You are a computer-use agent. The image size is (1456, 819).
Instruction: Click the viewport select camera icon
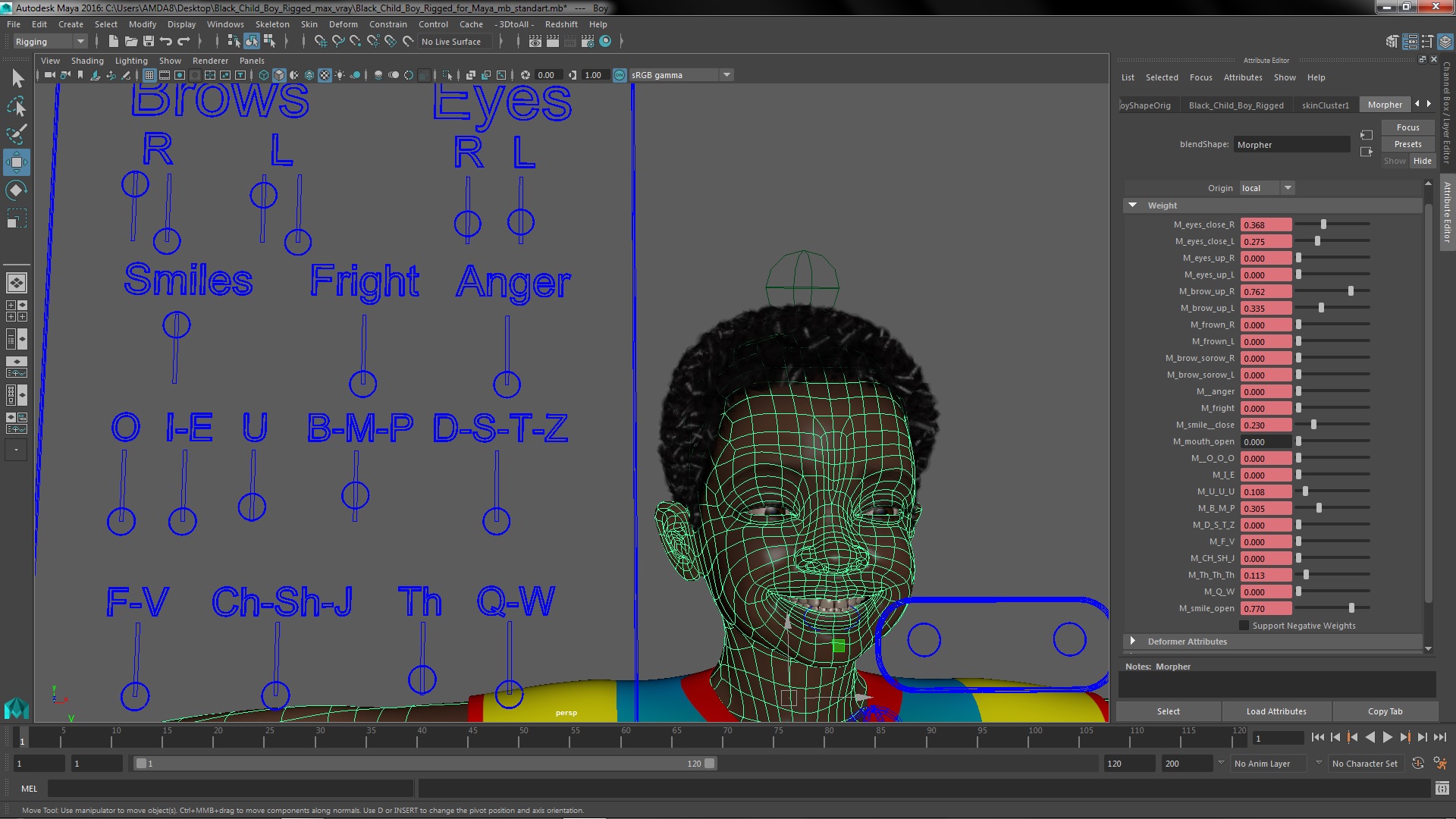tap(50, 75)
